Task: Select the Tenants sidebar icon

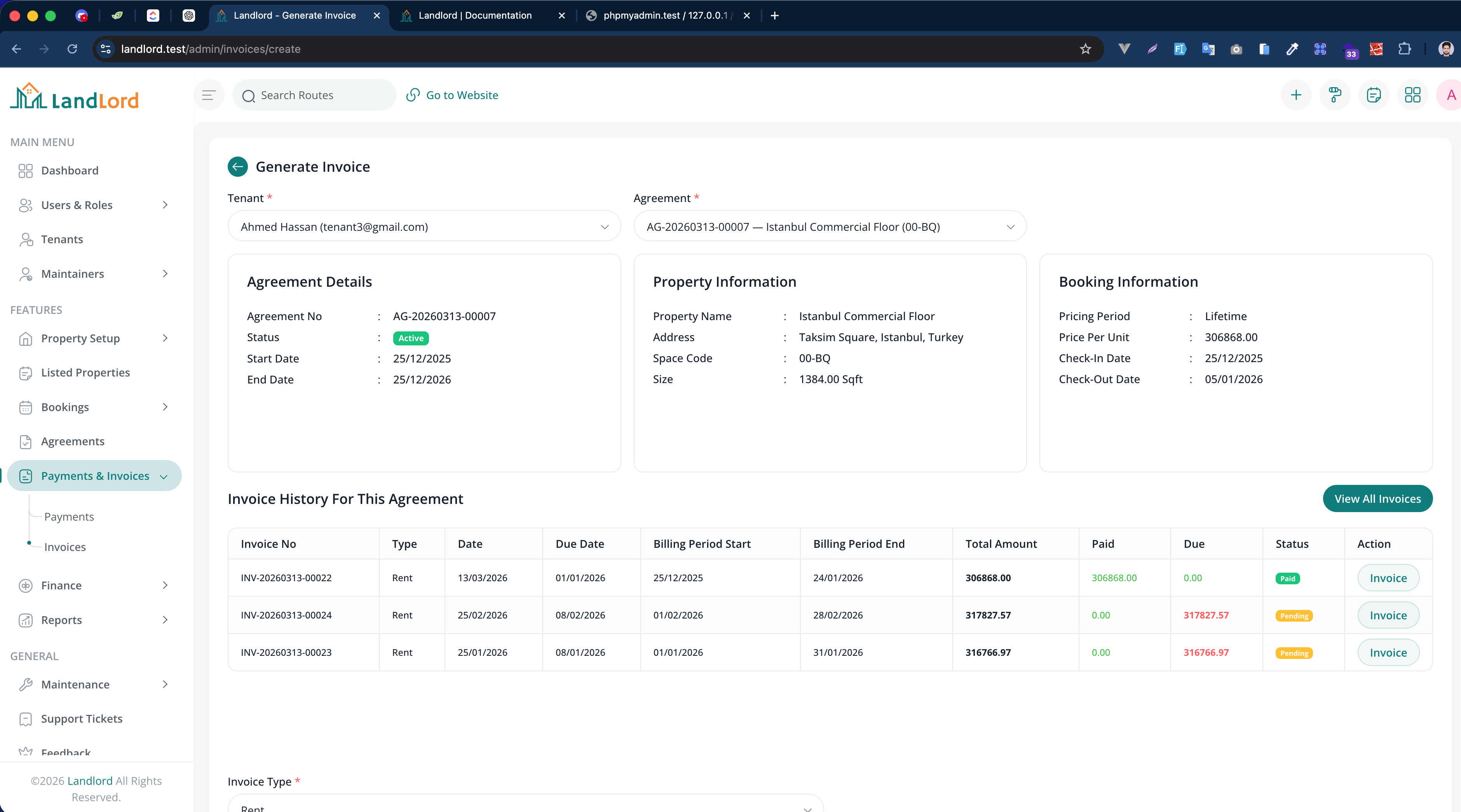Action: 26,239
